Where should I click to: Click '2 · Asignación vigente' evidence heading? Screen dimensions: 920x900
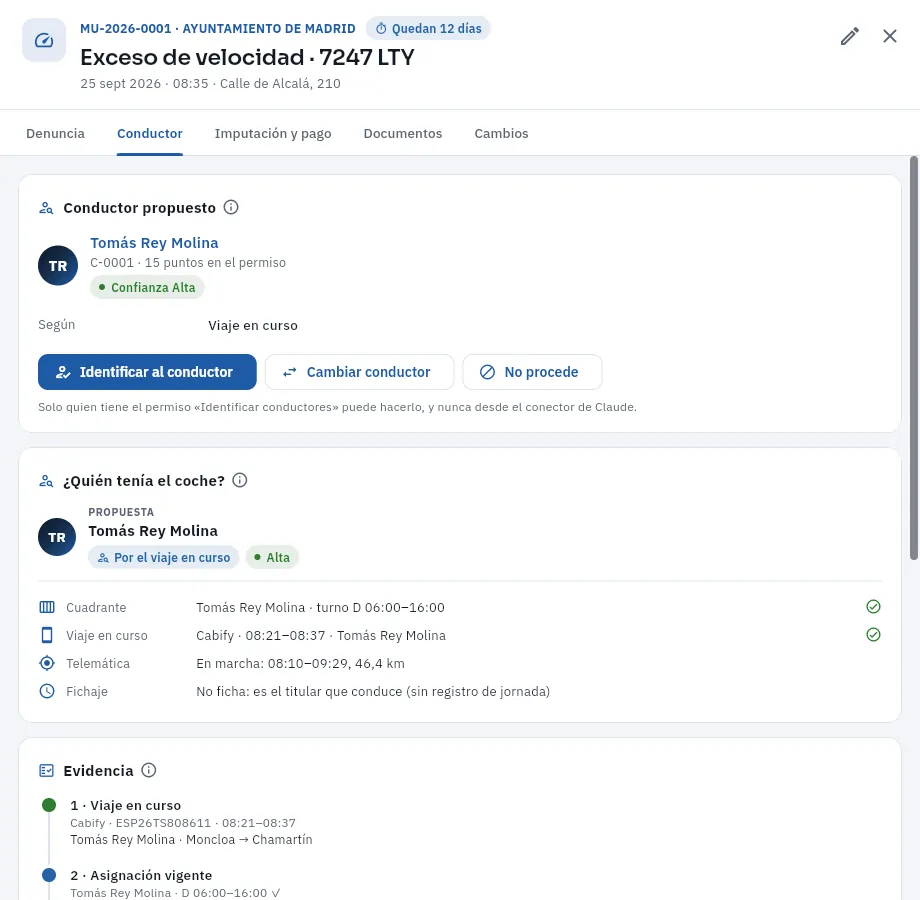pyautogui.click(x=141, y=875)
